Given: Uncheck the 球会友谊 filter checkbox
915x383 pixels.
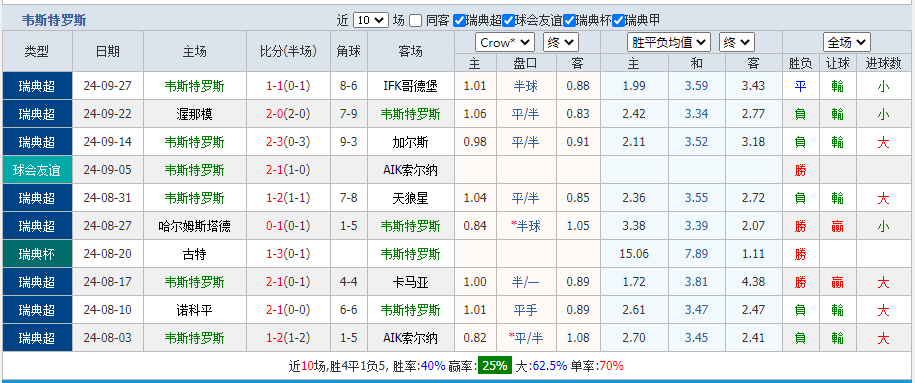Looking at the screenshot, I should click(x=508, y=20).
